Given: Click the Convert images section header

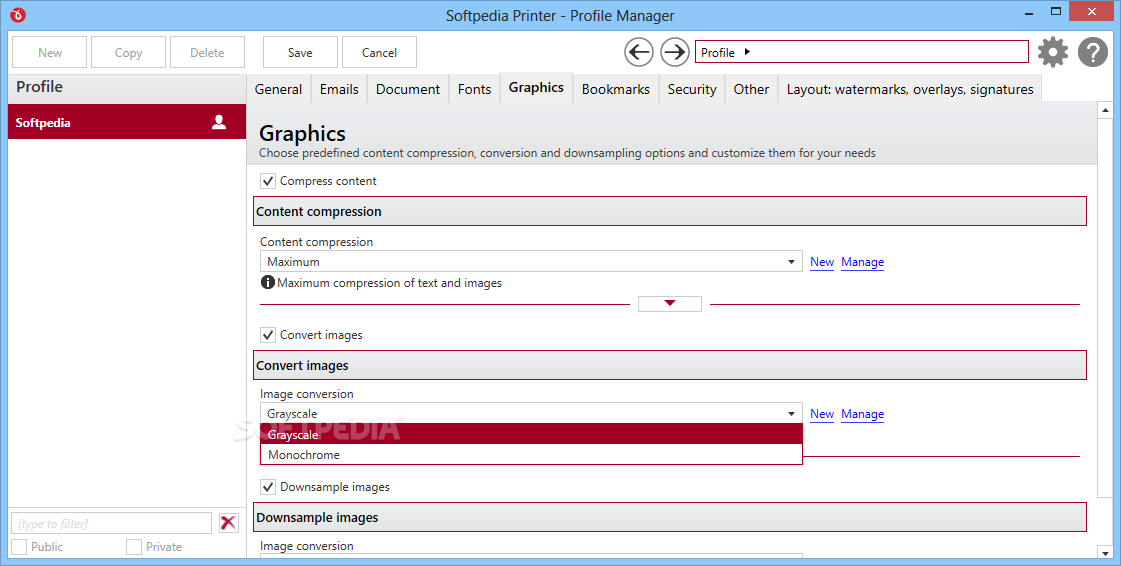Looking at the screenshot, I should (x=670, y=365).
